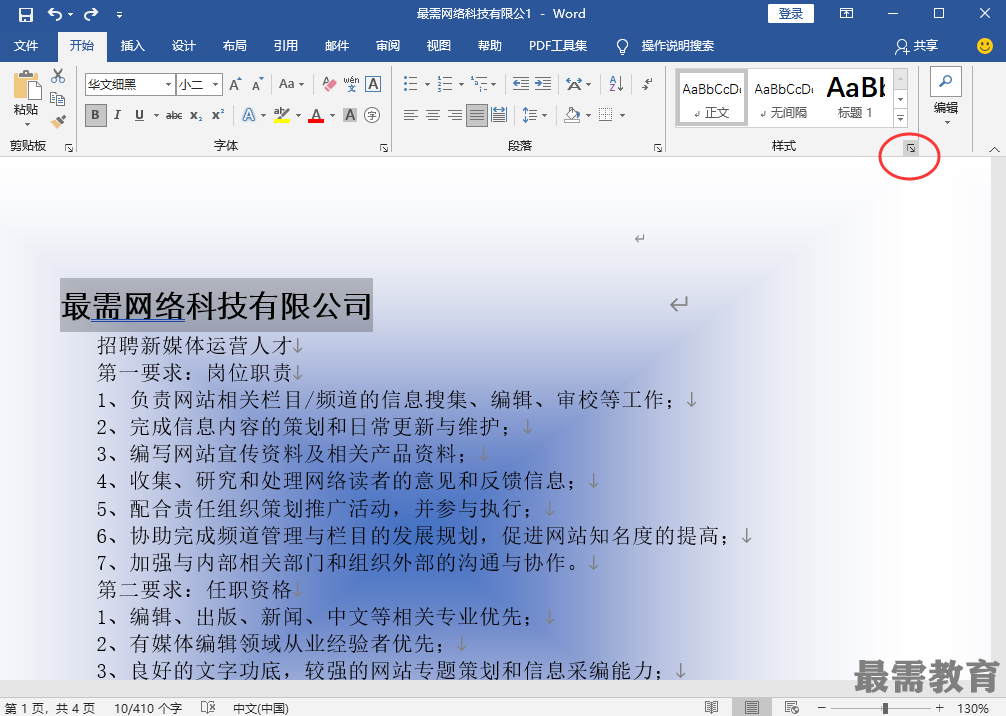Switch to the 审阅 tab
Viewport: 1006px width, 716px height.
(x=388, y=46)
